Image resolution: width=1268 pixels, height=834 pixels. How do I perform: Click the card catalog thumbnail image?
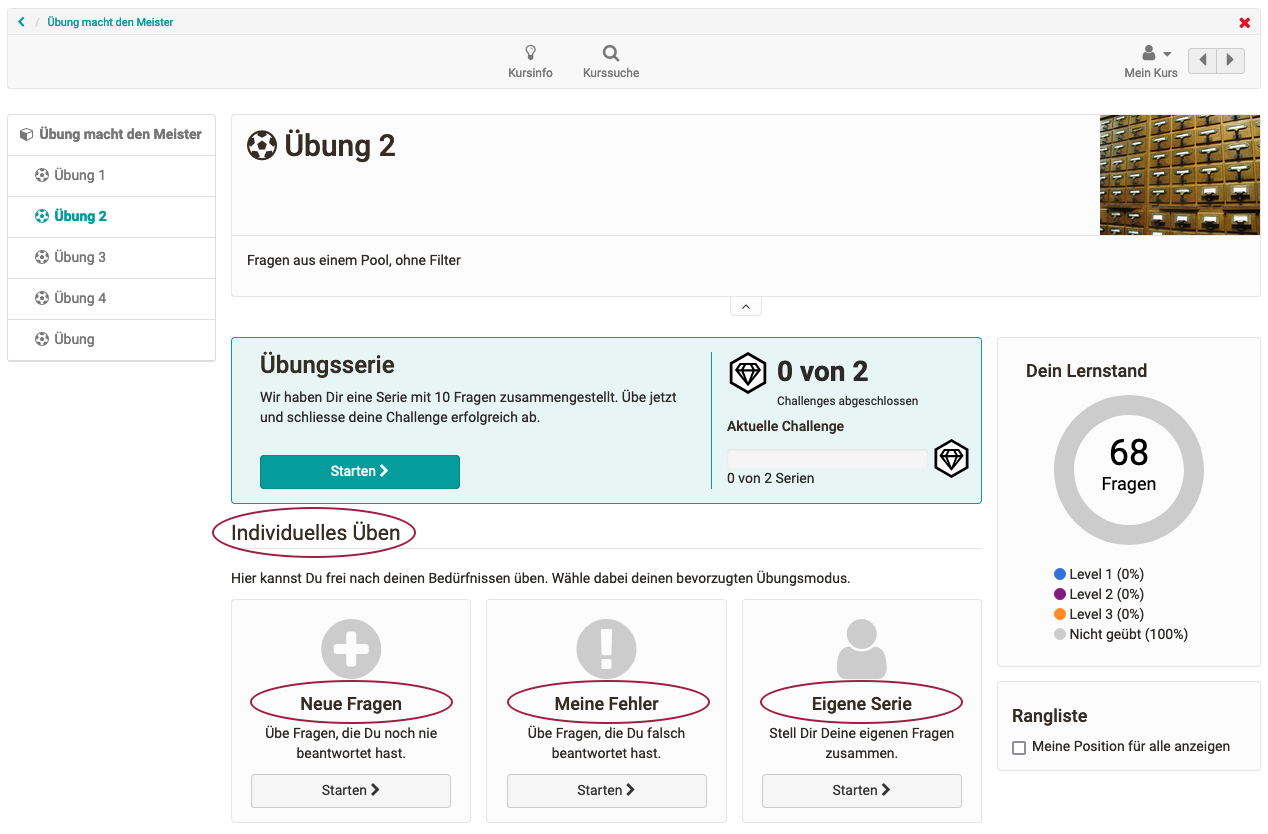pos(1179,175)
